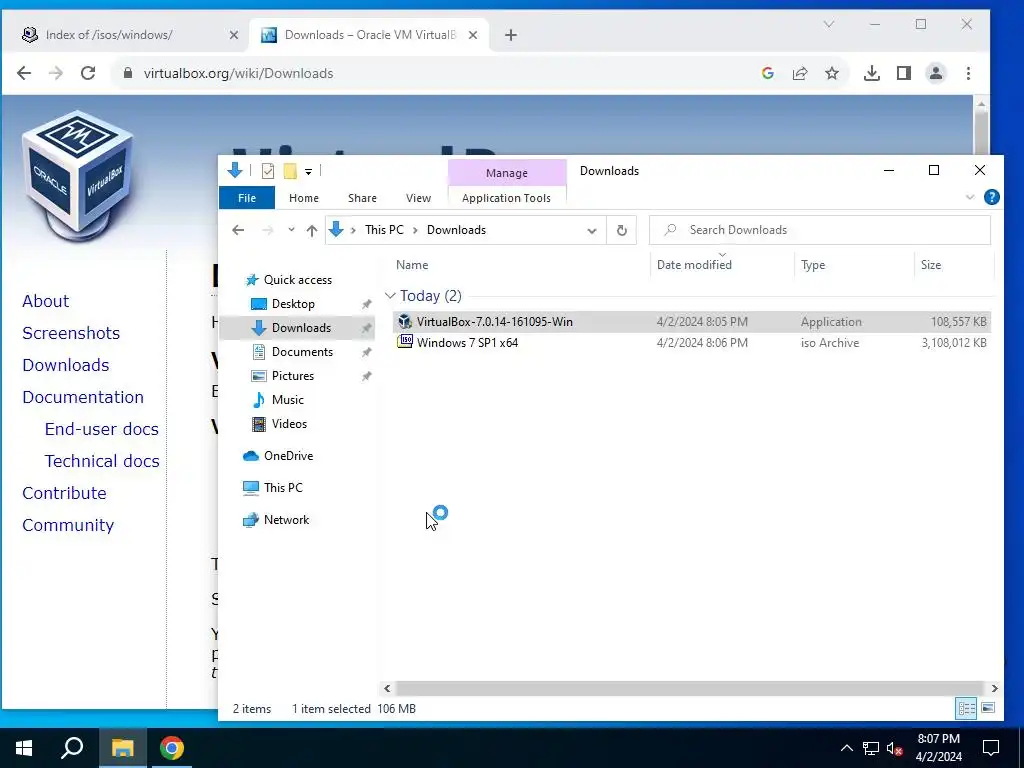Select Quick access in navigation pane
This screenshot has width=1024, height=768.
point(298,280)
